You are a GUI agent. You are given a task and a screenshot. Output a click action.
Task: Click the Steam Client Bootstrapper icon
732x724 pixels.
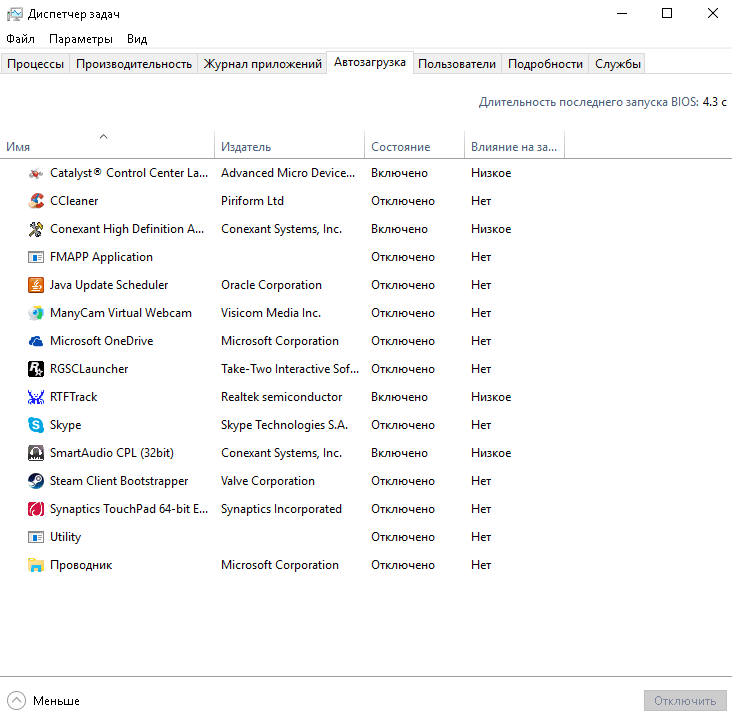(x=36, y=481)
